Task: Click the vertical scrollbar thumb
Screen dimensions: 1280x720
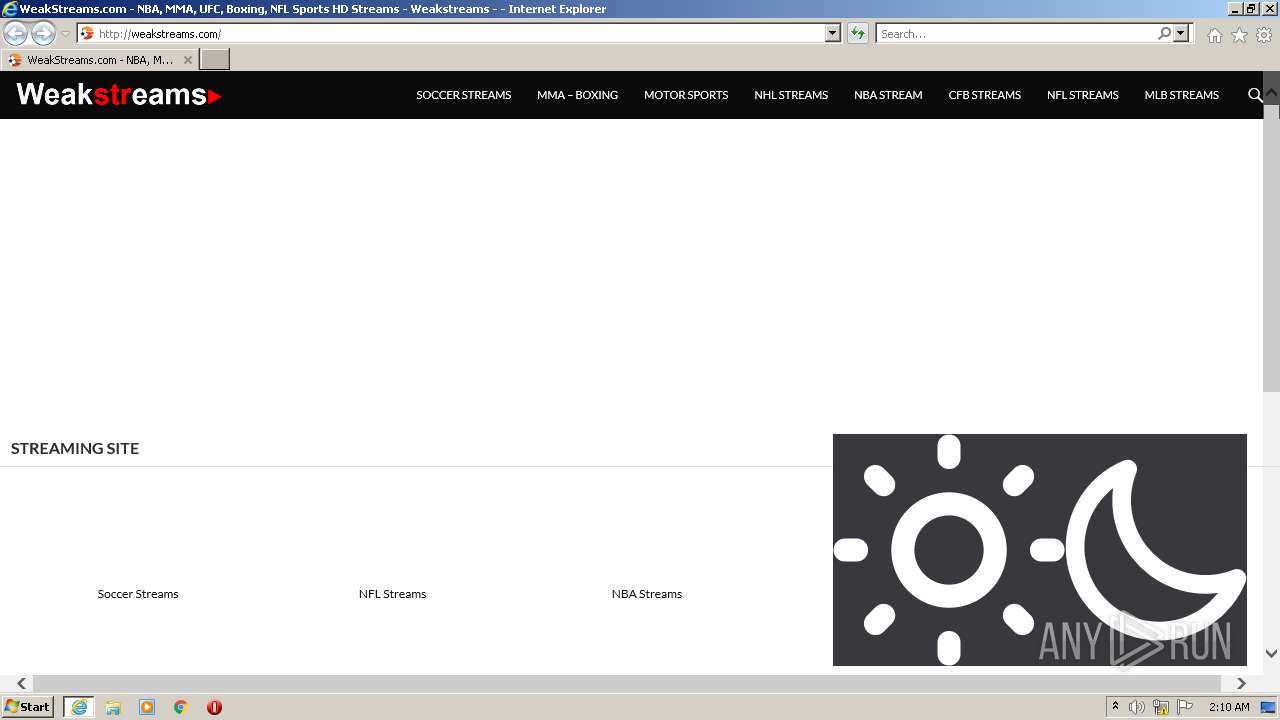Action: click(1271, 247)
